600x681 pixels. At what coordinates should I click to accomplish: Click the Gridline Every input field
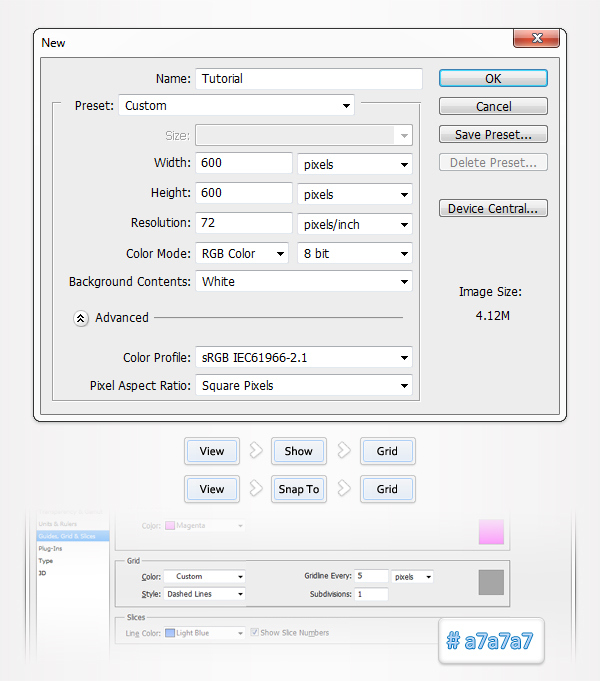371,577
